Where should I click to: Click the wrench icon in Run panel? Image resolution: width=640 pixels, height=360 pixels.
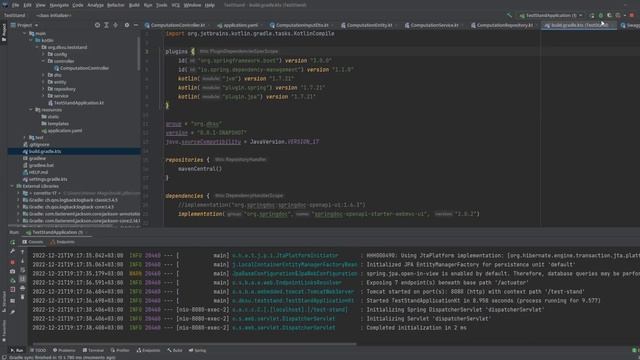pos(13,252)
